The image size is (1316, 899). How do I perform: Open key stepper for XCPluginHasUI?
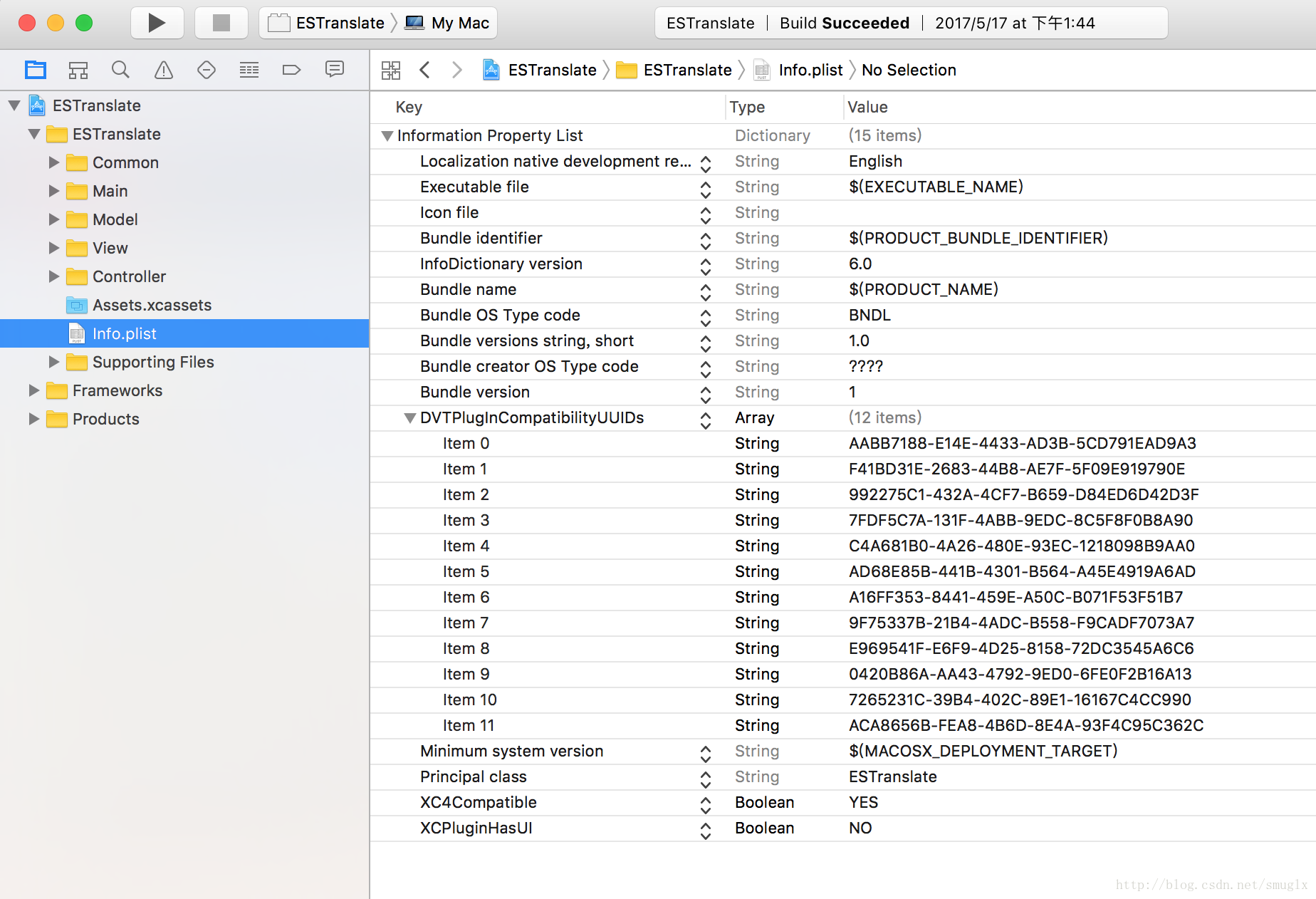[706, 831]
